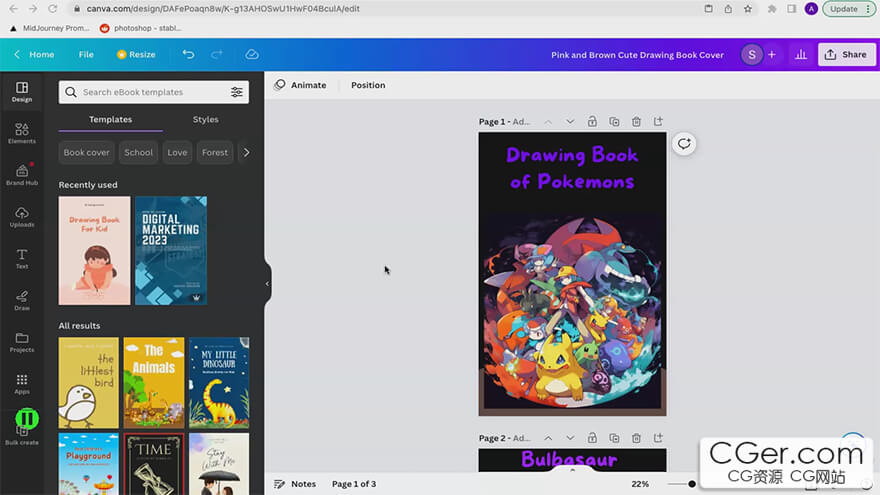Lock Page 1 with padlock icon
This screenshot has height=495, width=880.
point(592,121)
